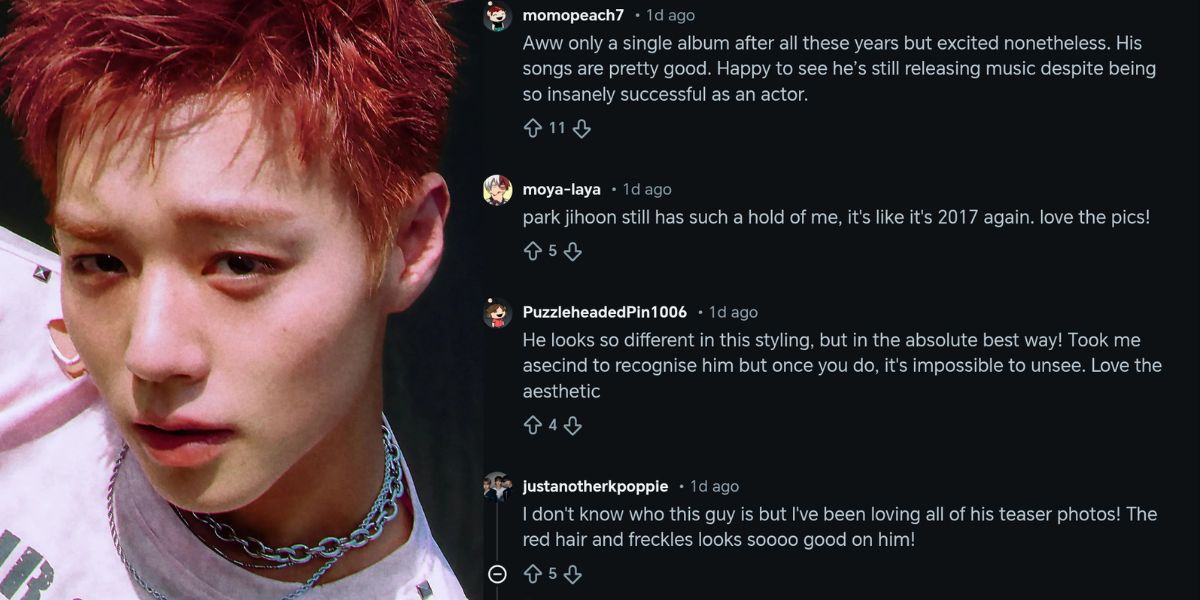Open timestamp on moya-laya's comment
The height and width of the screenshot is (600, 1200).
[647, 189]
